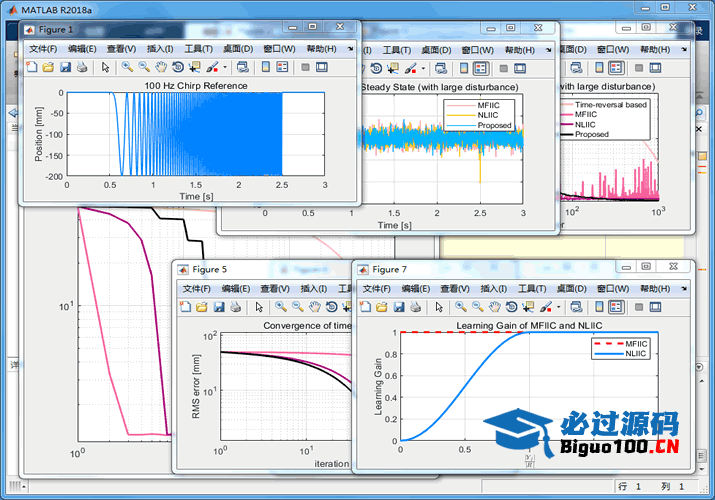Click dock arrow on Time-reversal figure menu bar
This screenshot has height=500, width=715.
coord(684,49)
